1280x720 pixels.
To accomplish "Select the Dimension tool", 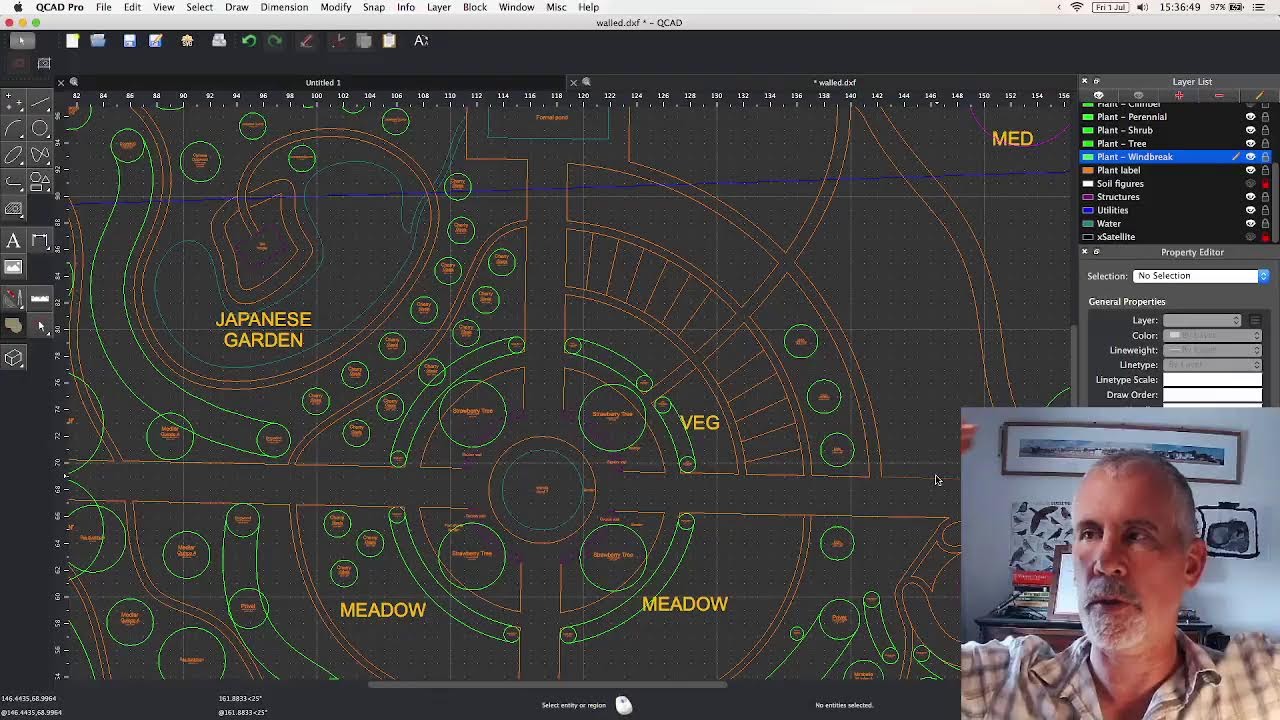I will click(40, 240).
